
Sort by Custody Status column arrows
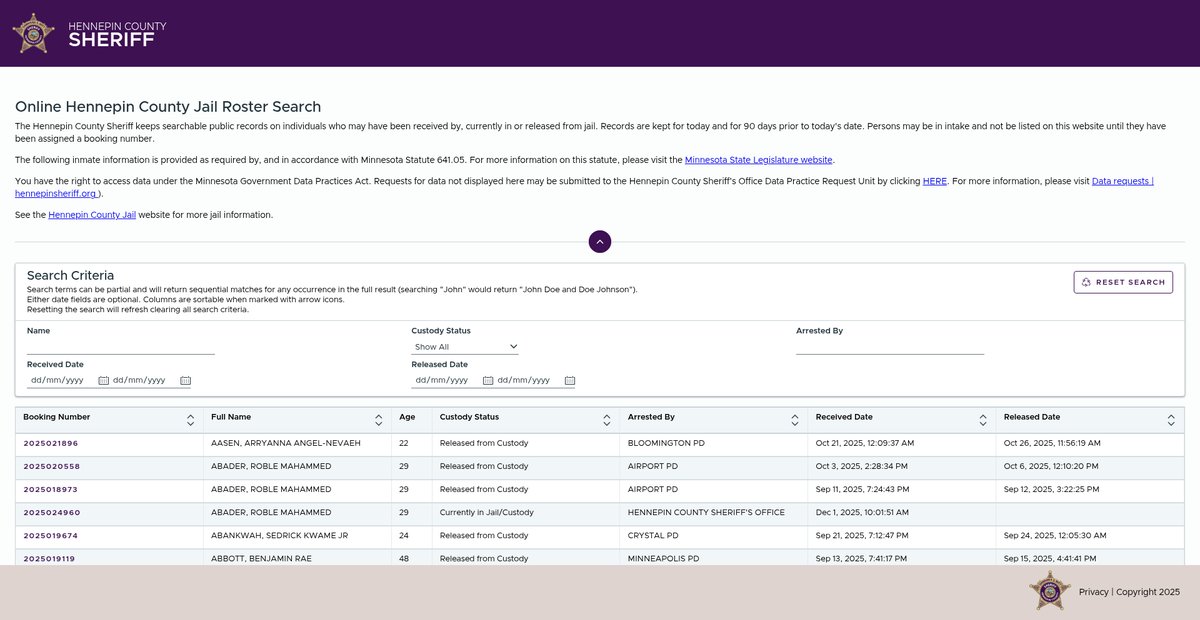[606, 420]
